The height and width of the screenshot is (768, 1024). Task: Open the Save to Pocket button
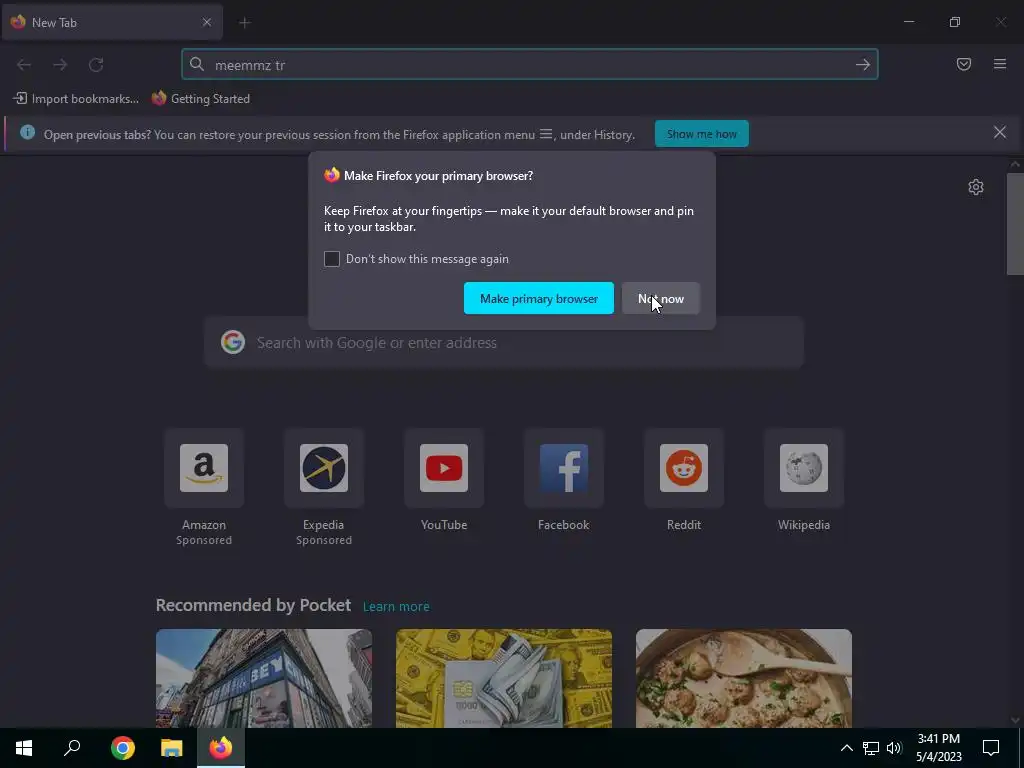[964, 64]
